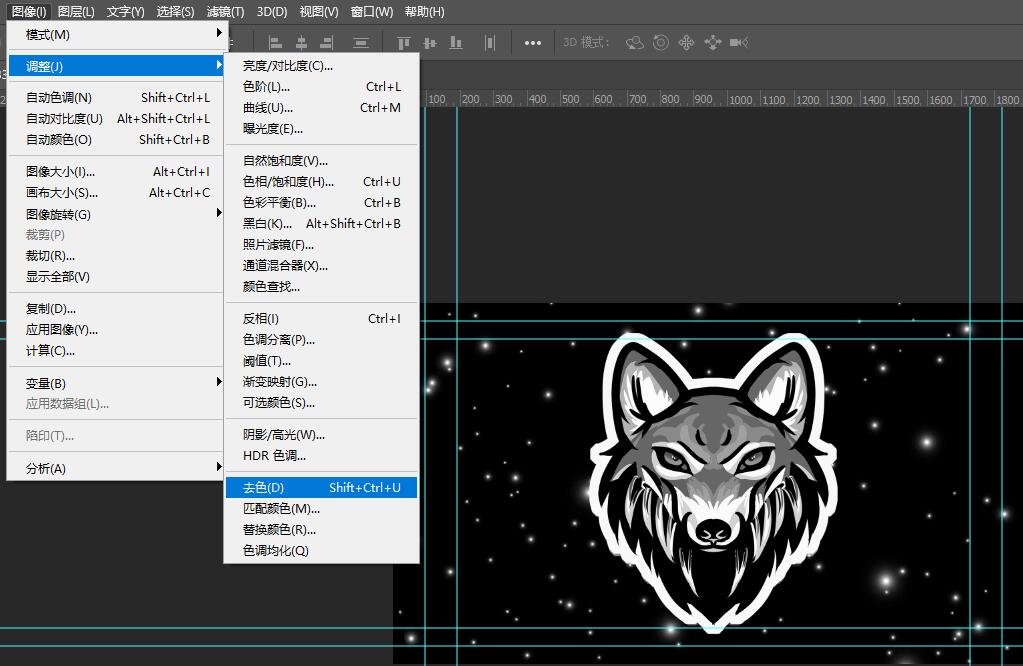Open the 3D(D) menu
Image resolution: width=1023 pixels, height=666 pixels.
271,12
